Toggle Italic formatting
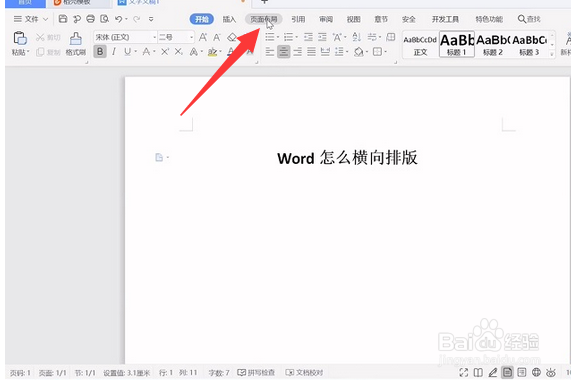Screen dimensions: 571x380 [x=114, y=52]
